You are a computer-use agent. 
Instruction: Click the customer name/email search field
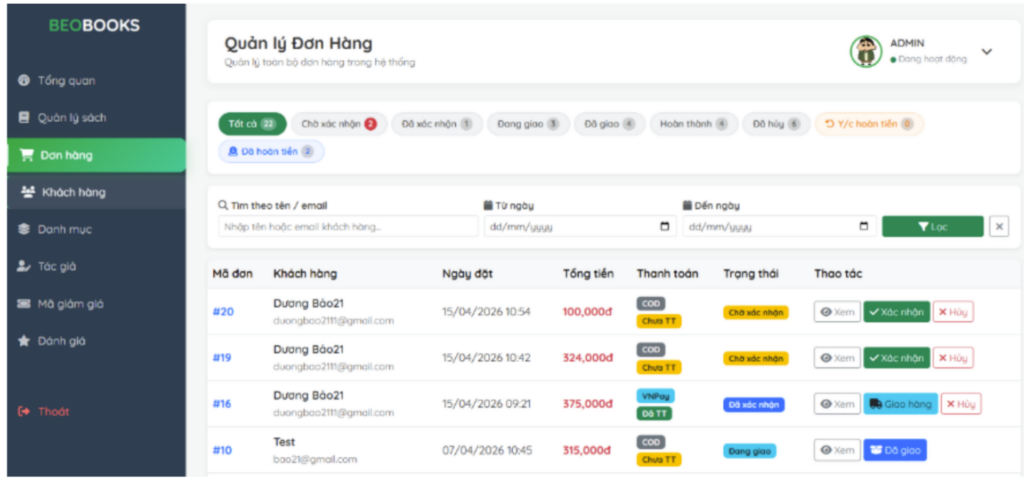click(x=348, y=227)
